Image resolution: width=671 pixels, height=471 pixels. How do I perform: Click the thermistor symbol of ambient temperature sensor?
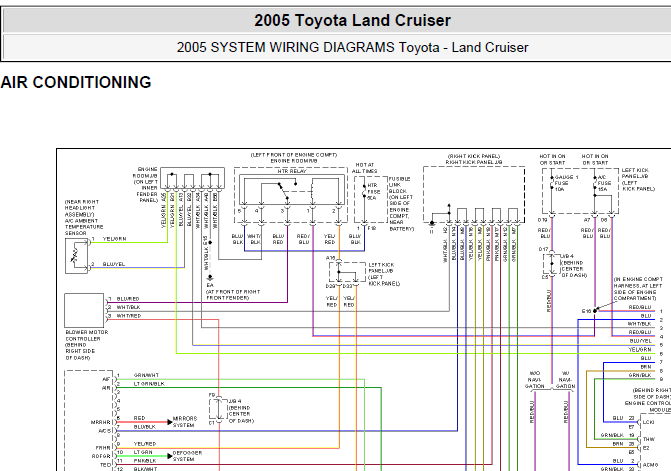coord(76,256)
